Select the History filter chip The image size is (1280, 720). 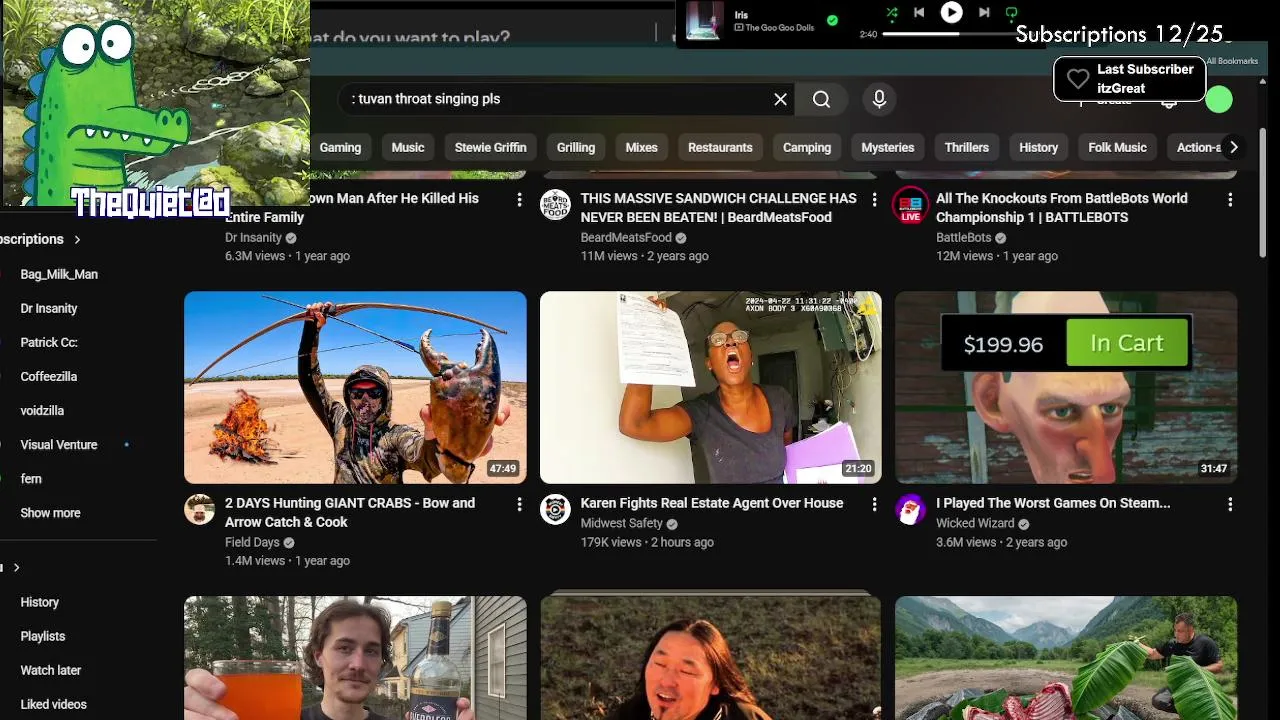(x=1038, y=147)
